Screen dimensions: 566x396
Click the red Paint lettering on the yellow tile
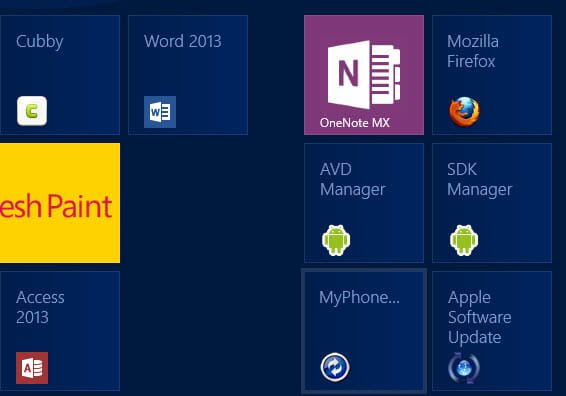point(79,206)
